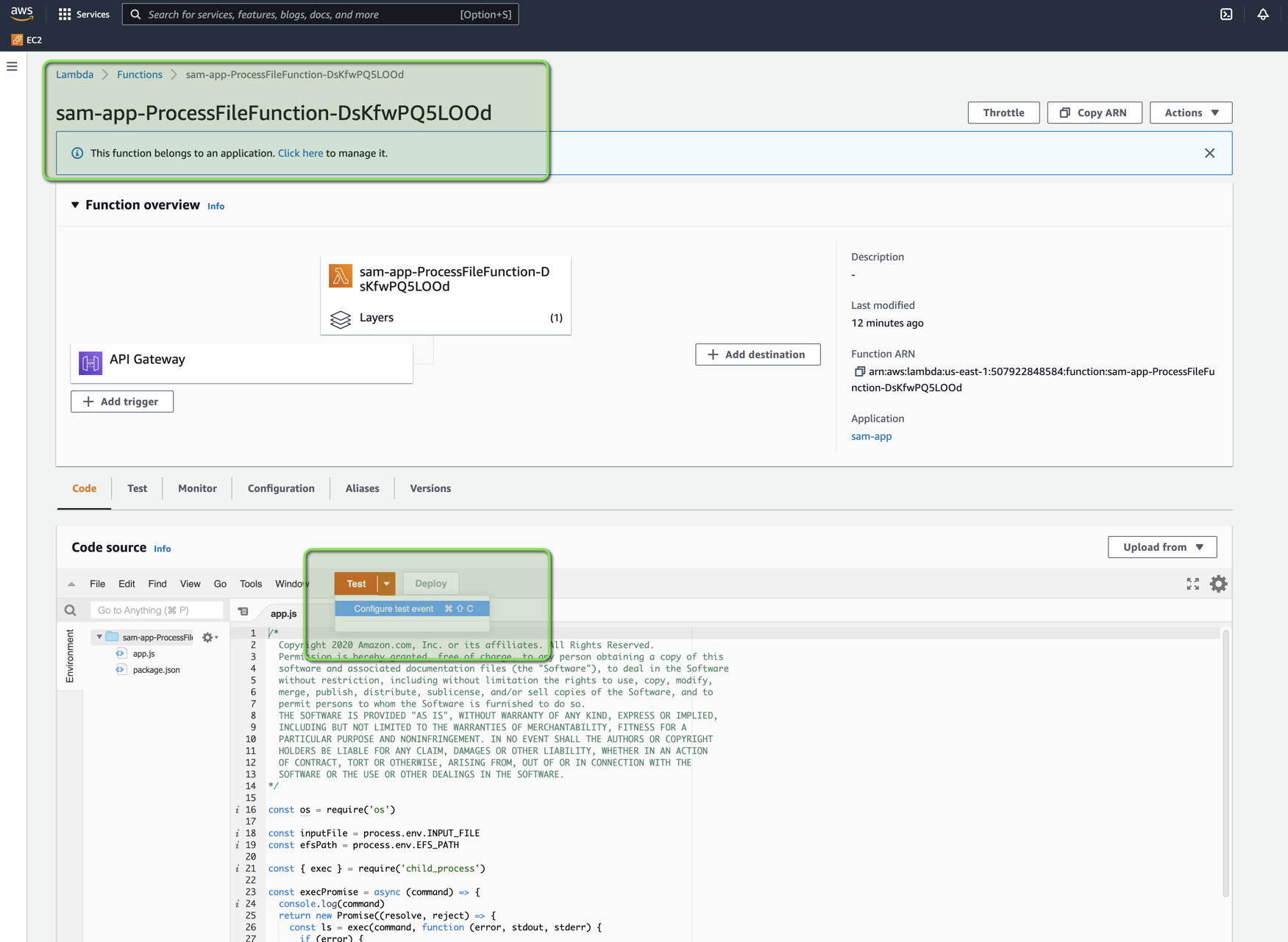
Task: Switch to the Configuration tab
Action: [281, 488]
